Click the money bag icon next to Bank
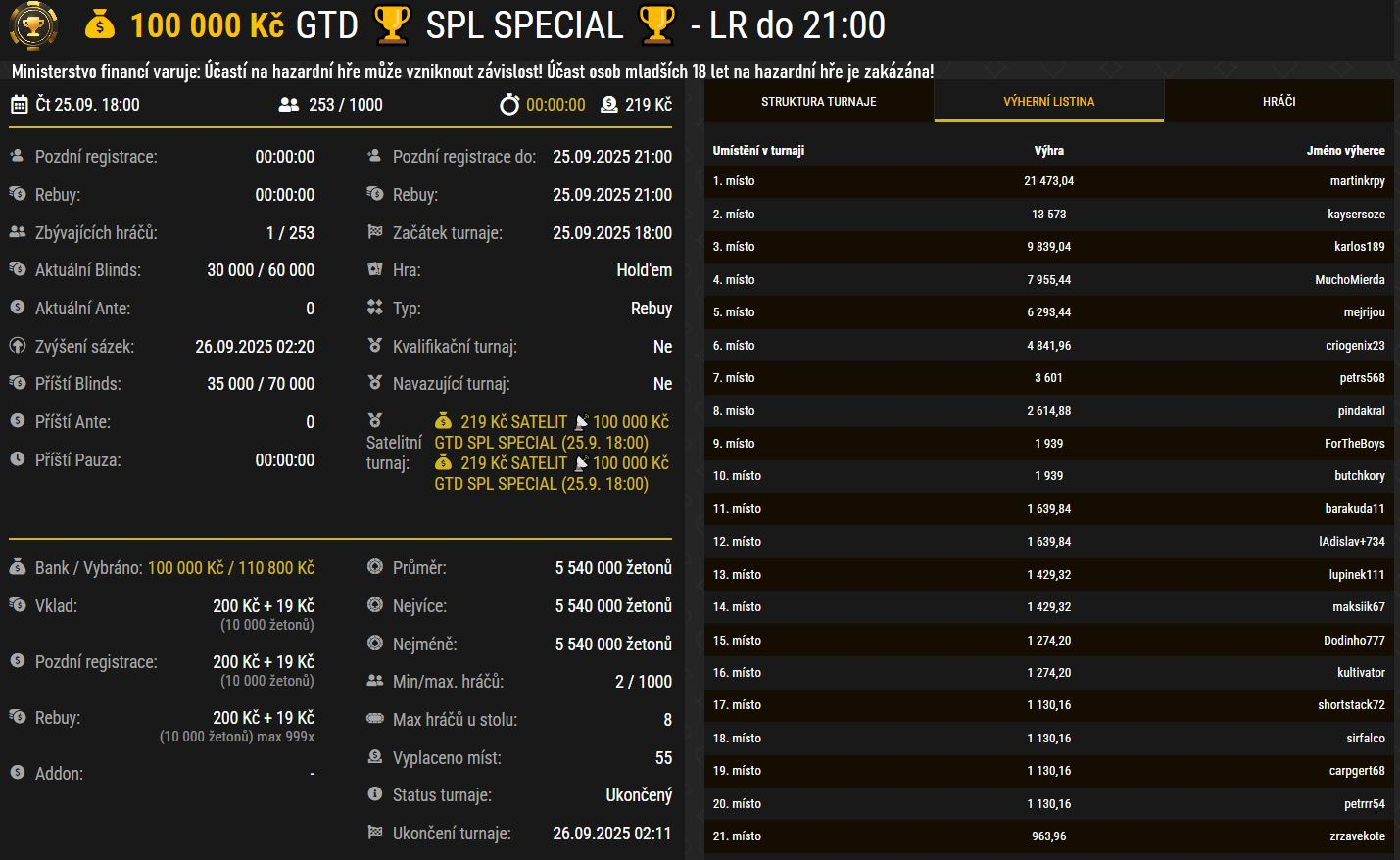 tap(18, 567)
